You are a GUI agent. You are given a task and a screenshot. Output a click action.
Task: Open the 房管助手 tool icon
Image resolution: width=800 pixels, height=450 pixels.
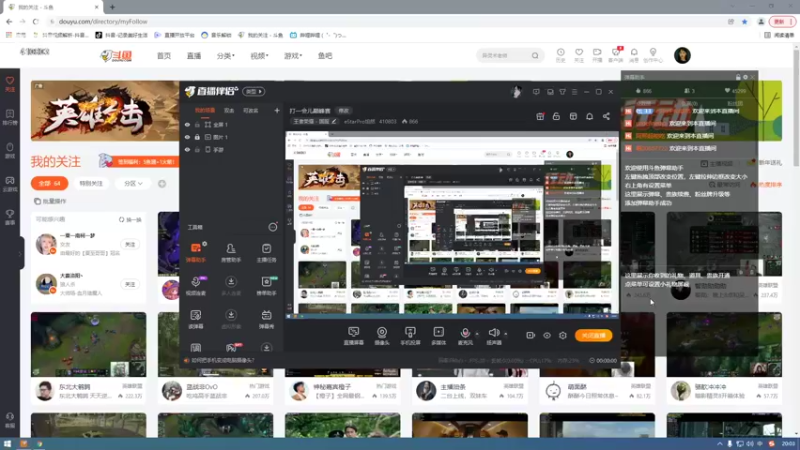pyautogui.click(x=231, y=252)
